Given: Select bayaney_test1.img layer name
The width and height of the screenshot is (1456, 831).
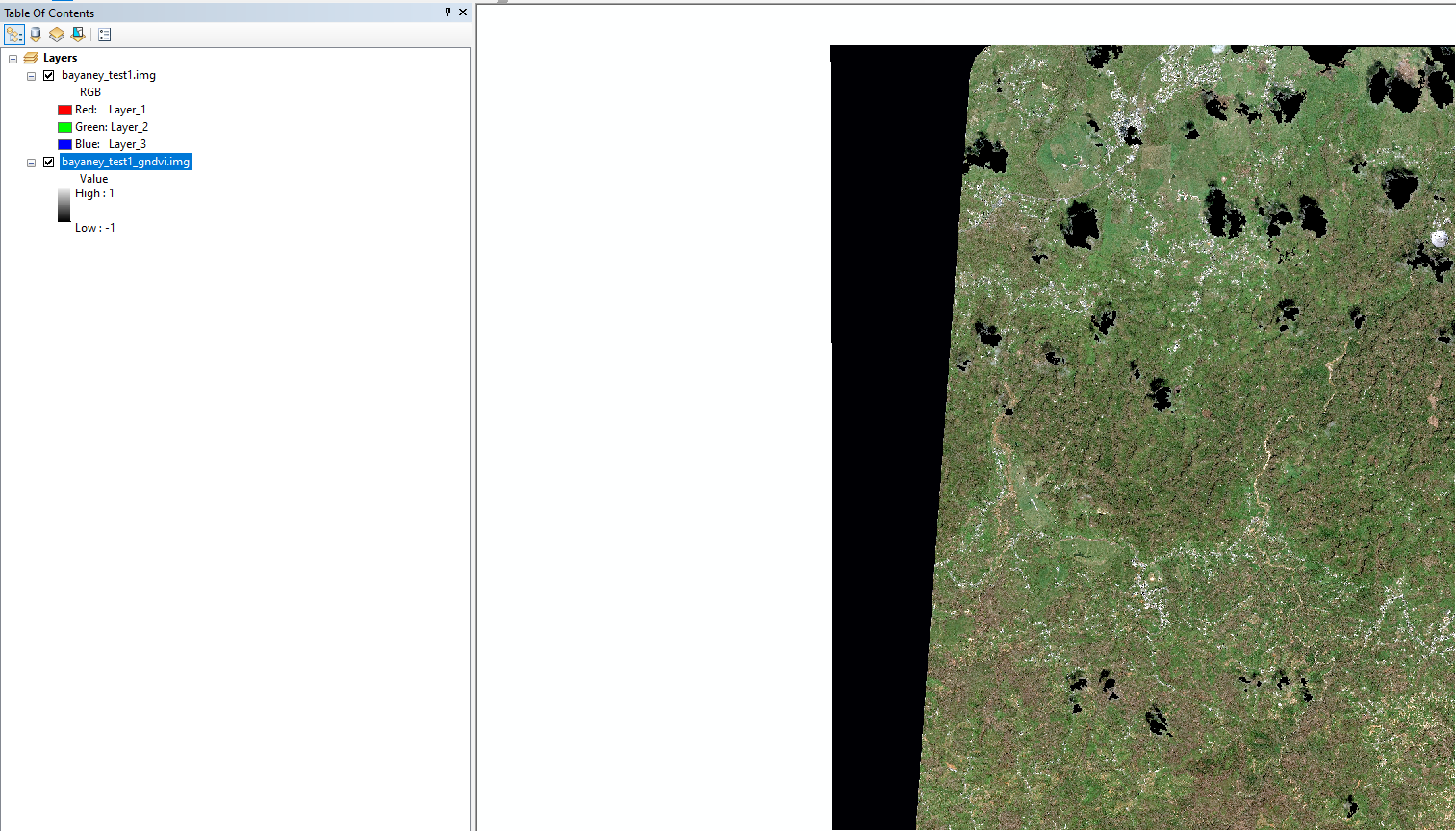Looking at the screenshot, I should point(109,75).
